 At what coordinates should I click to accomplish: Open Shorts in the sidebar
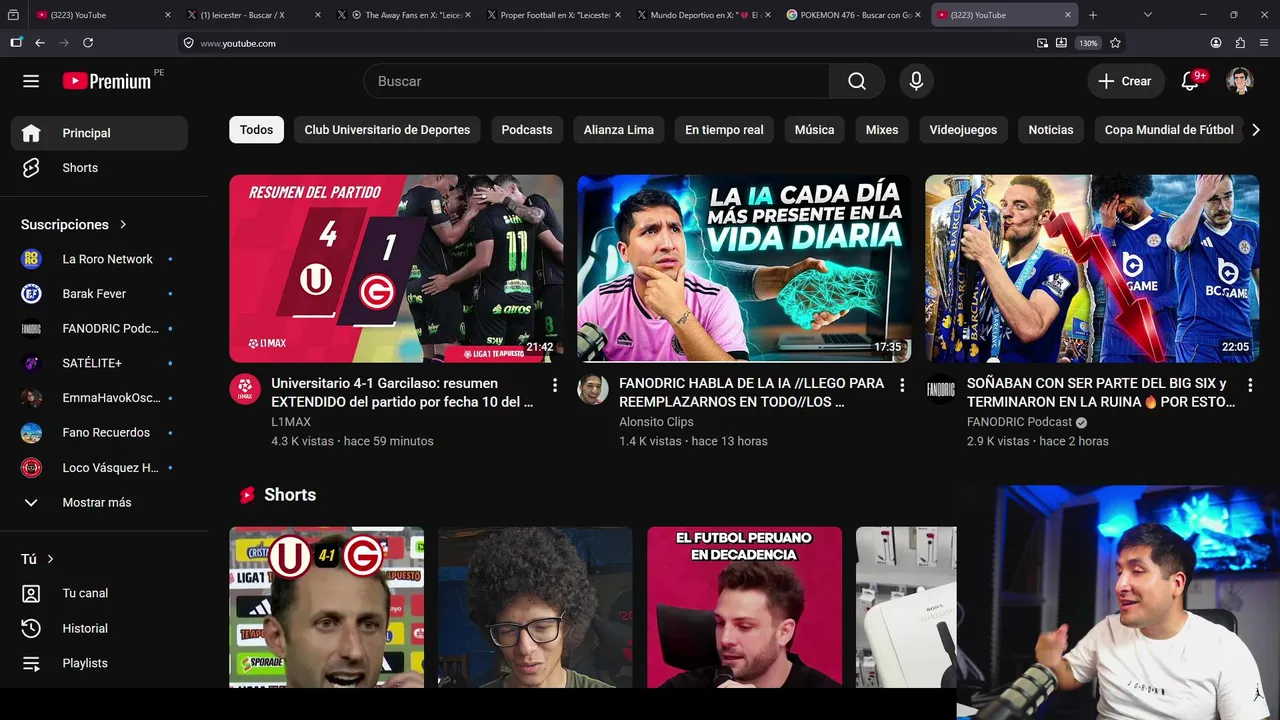point(99,168)
